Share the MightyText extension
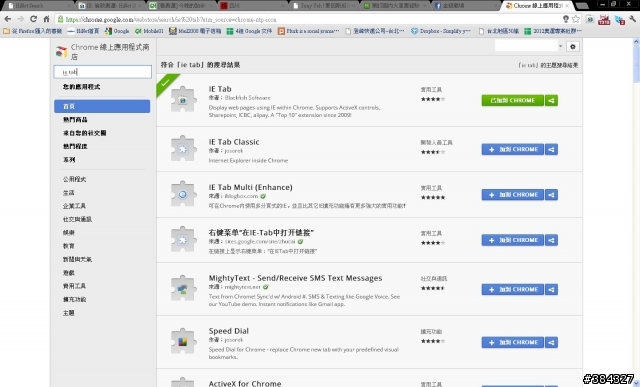Screen dimensions: 640x387 click(x=551, y=289)
